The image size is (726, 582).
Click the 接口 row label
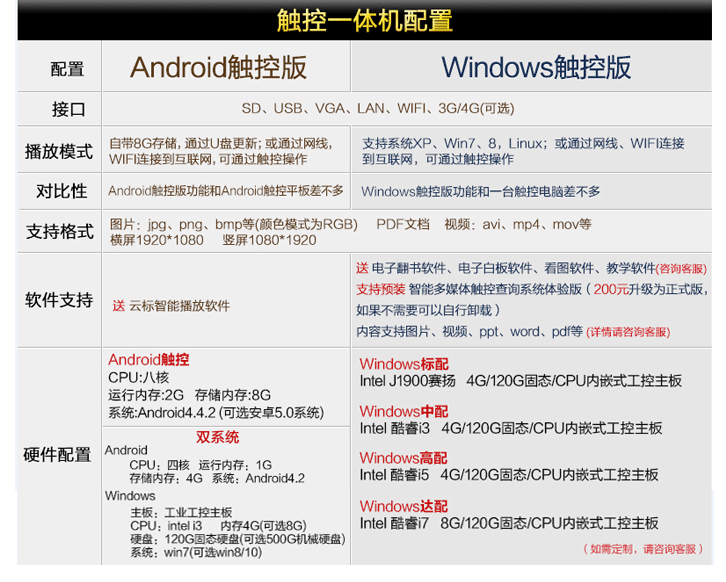pyautogui.click(x=68, y=110)
